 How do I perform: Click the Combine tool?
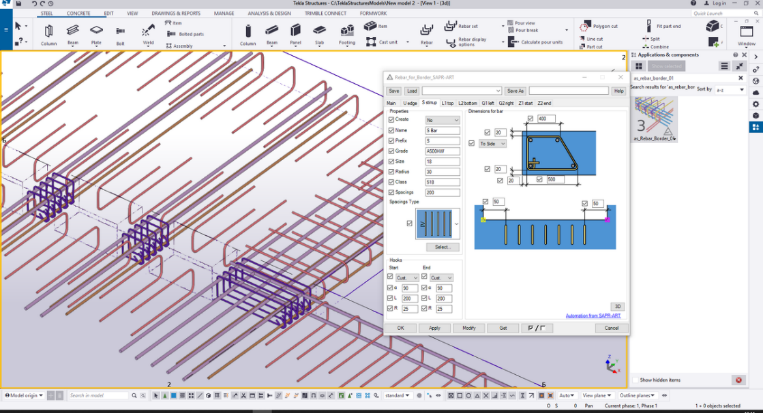click(x=655, y=47)
